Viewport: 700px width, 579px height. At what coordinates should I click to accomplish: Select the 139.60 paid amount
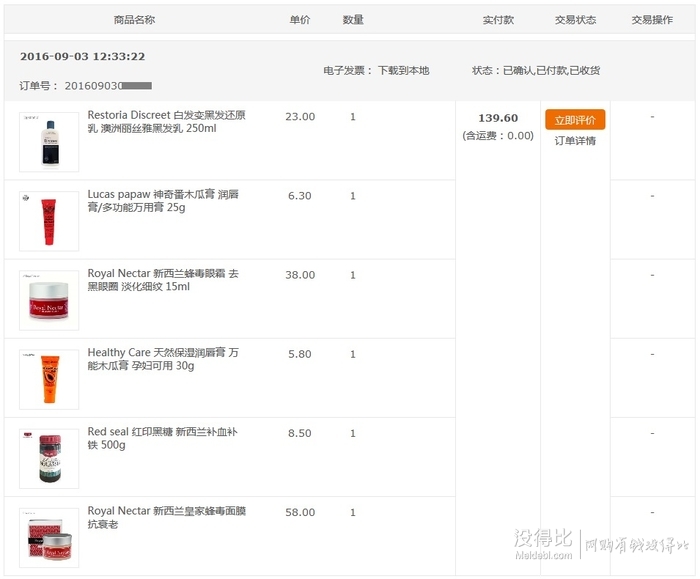click(498, 118)
